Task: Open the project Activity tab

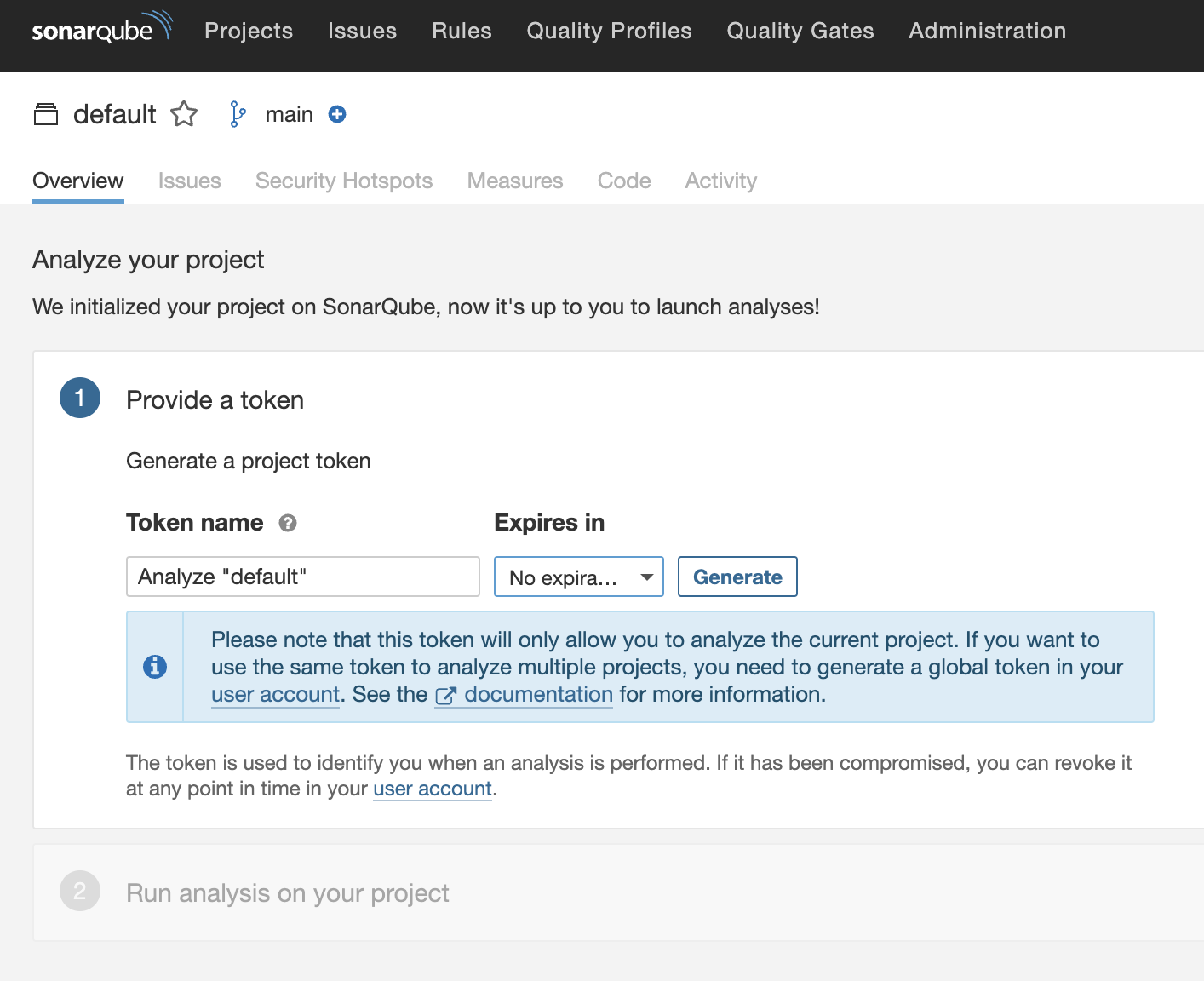Action: (720, 181)
